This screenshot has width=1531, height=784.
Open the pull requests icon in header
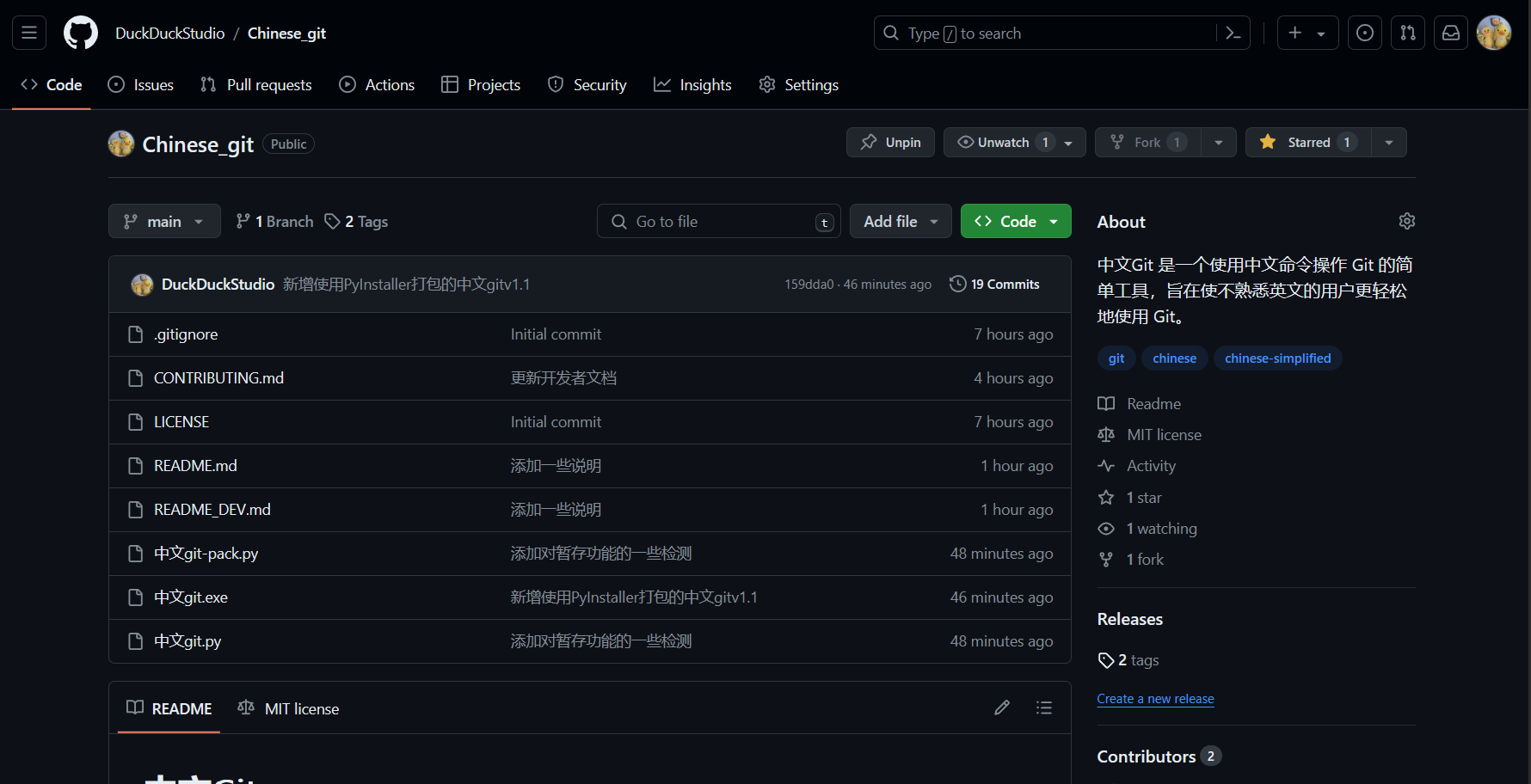(1408, 33)
